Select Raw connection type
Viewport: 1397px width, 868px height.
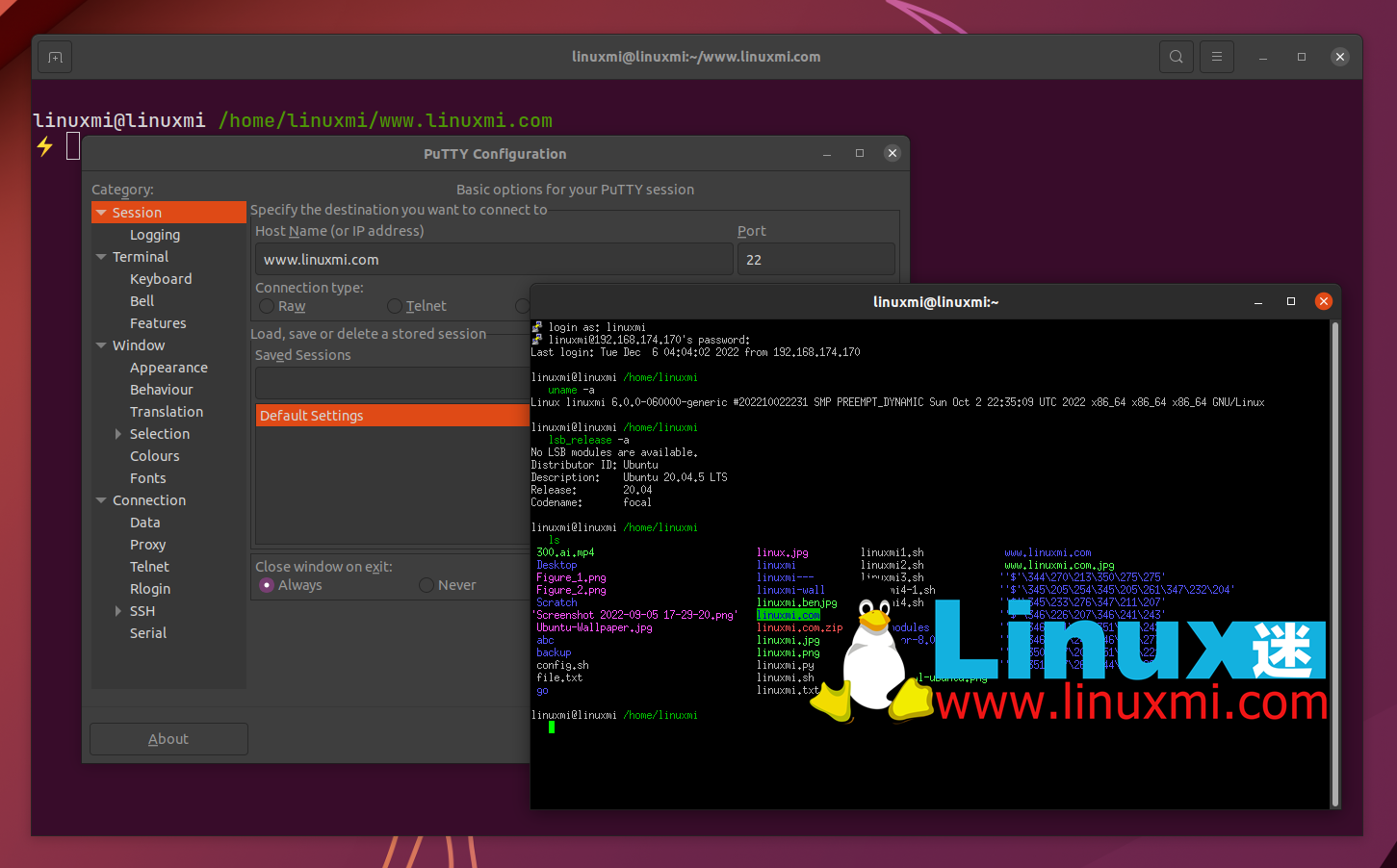[x=266, y=305]
